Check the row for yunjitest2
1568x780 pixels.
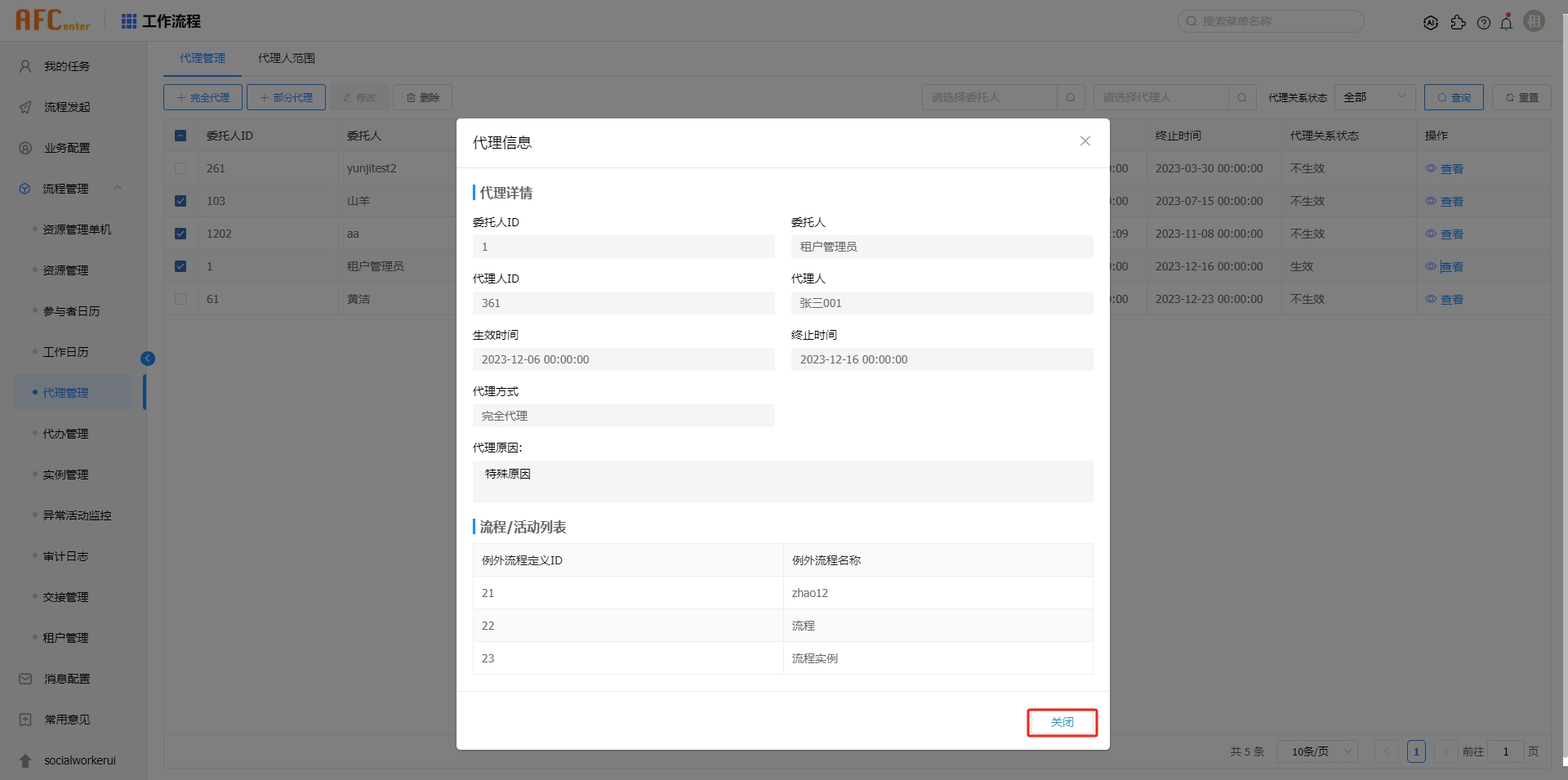[x=180, y=168]
